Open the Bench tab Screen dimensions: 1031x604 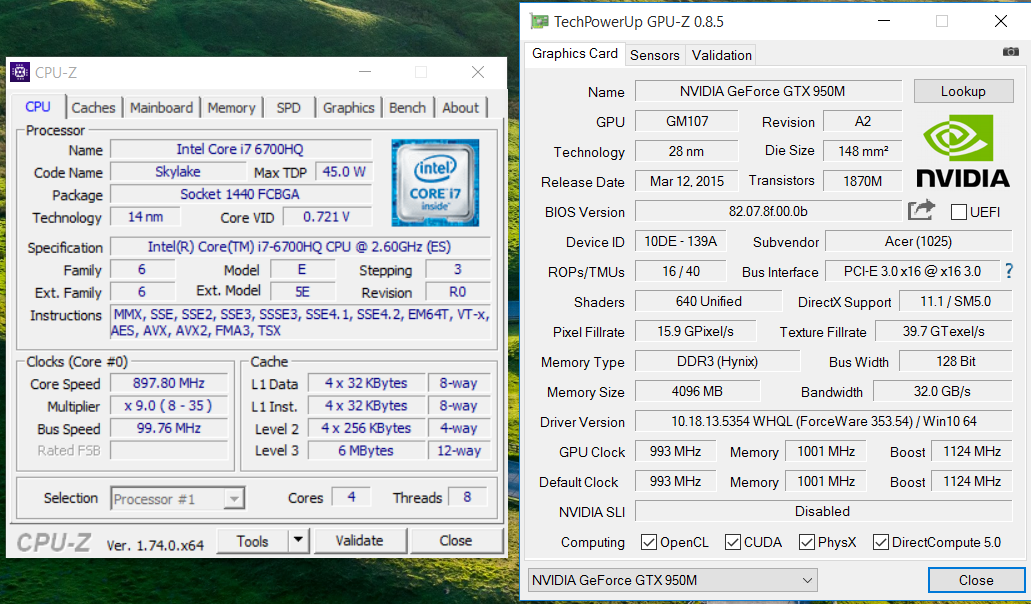pos(408,108)
